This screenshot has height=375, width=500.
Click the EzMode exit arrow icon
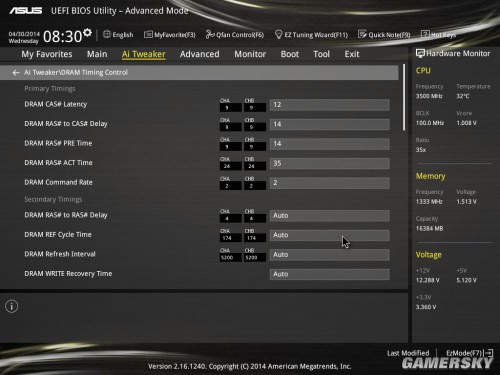tap(489, 353)
